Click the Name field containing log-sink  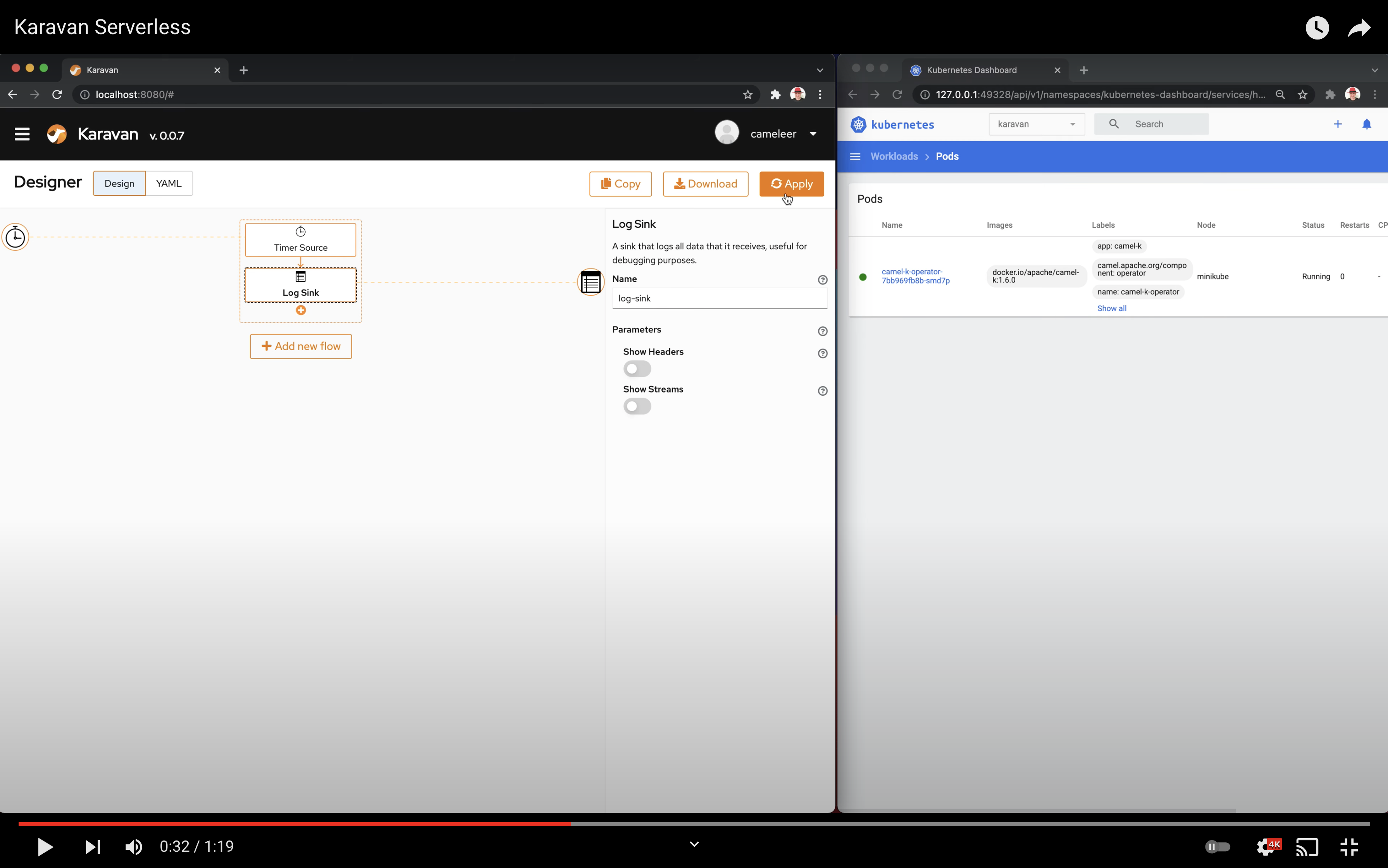(720, 298)
